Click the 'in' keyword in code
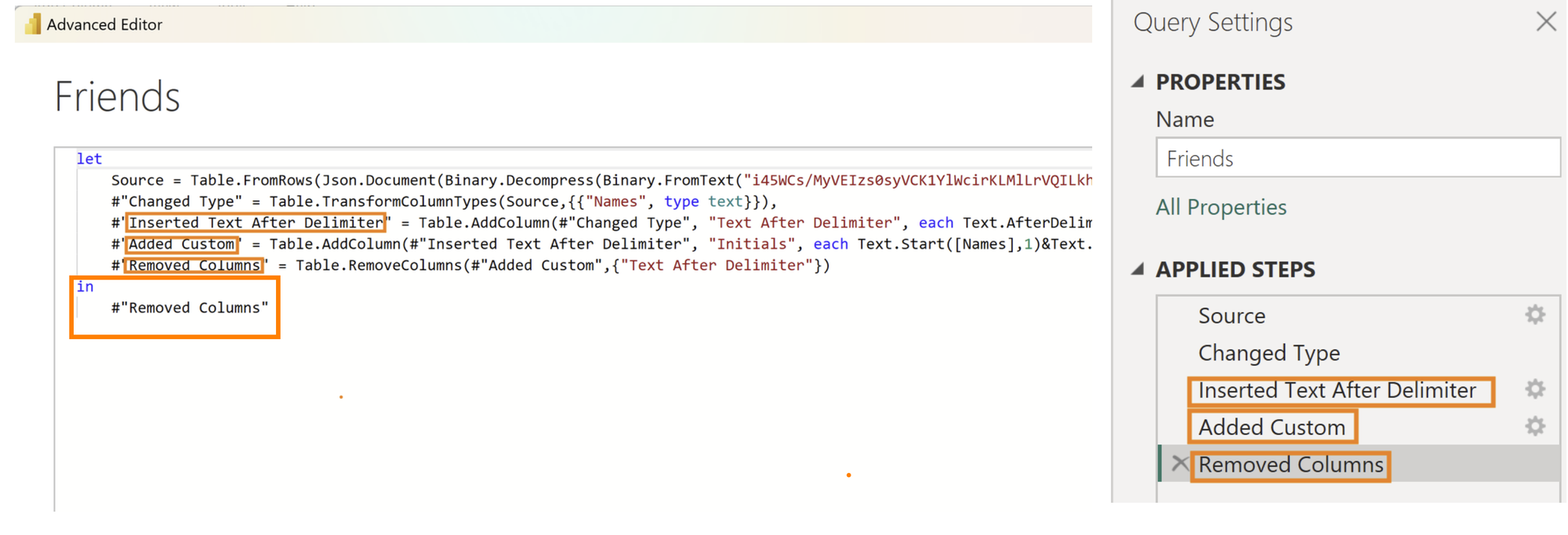 coord(85,287)
